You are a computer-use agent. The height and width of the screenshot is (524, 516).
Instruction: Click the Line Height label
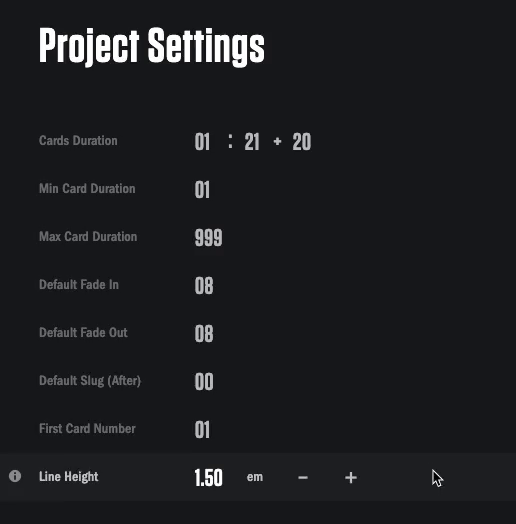69,477
